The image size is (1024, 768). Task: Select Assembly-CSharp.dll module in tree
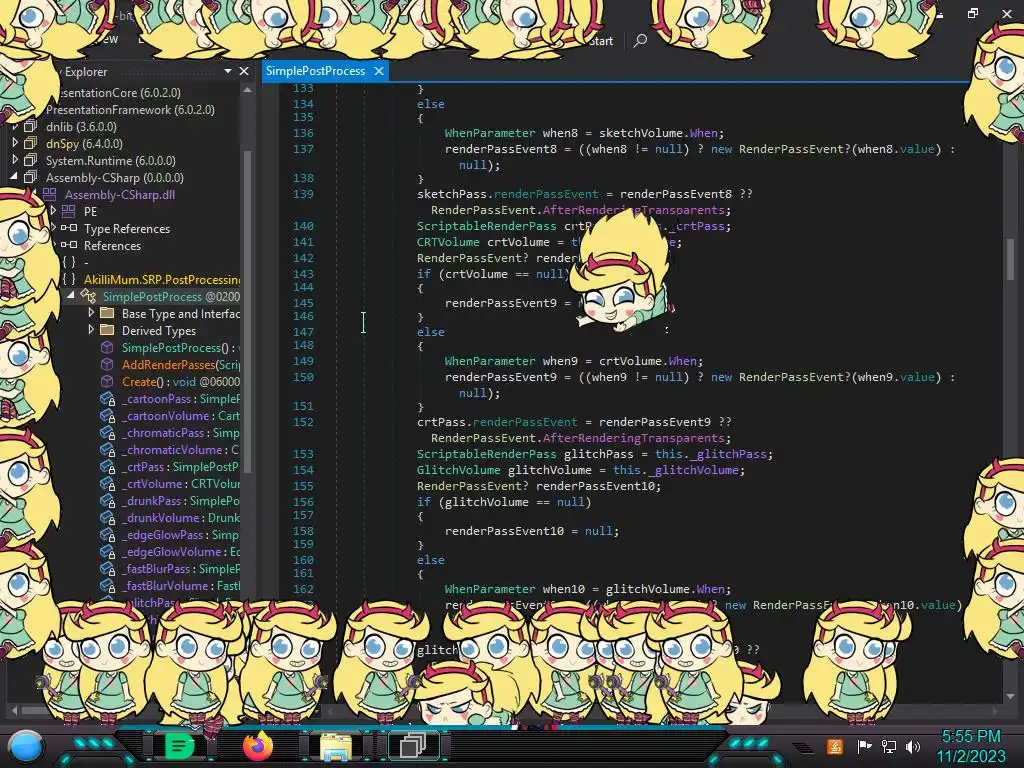tap(120, 194)
